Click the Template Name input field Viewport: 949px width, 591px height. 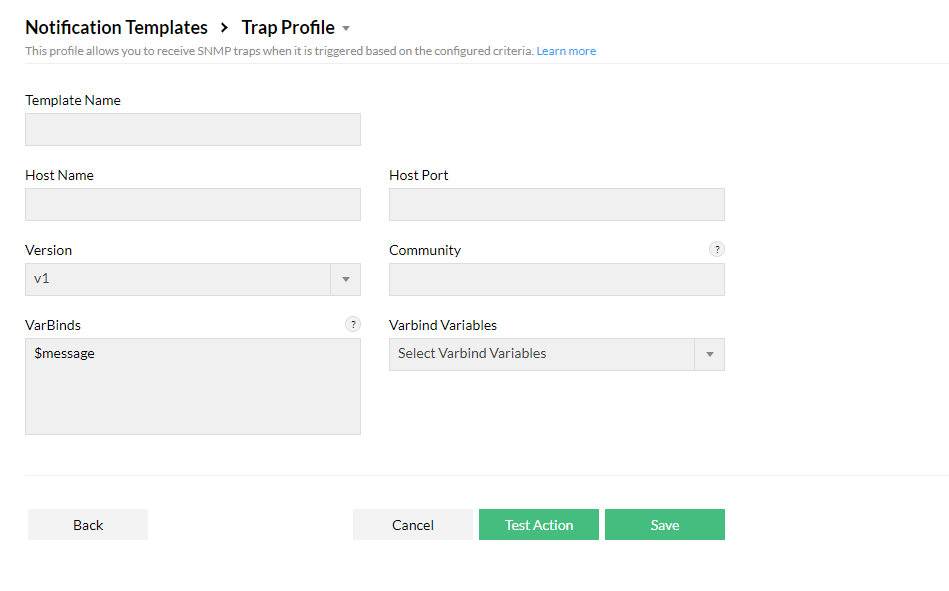192,129
